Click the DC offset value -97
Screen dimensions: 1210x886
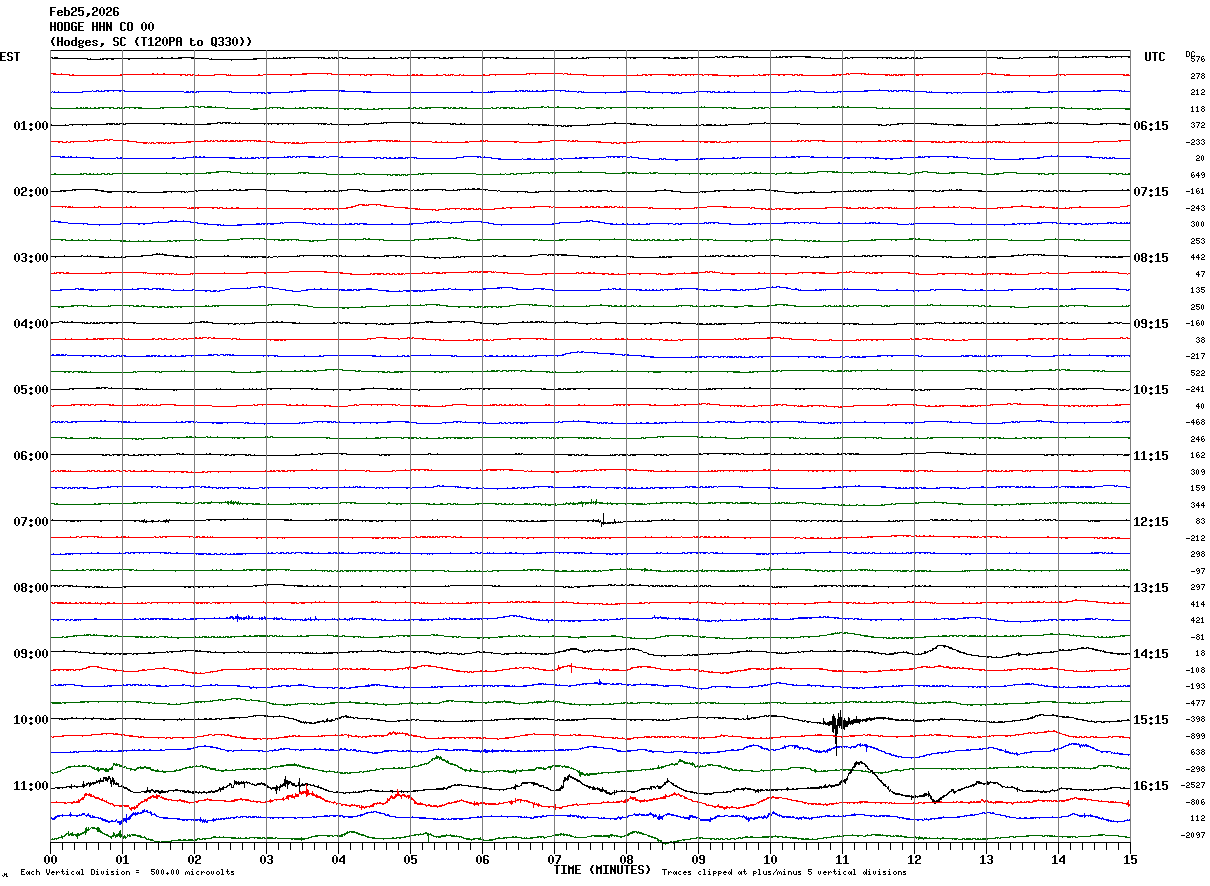(x=1198, y=571)
